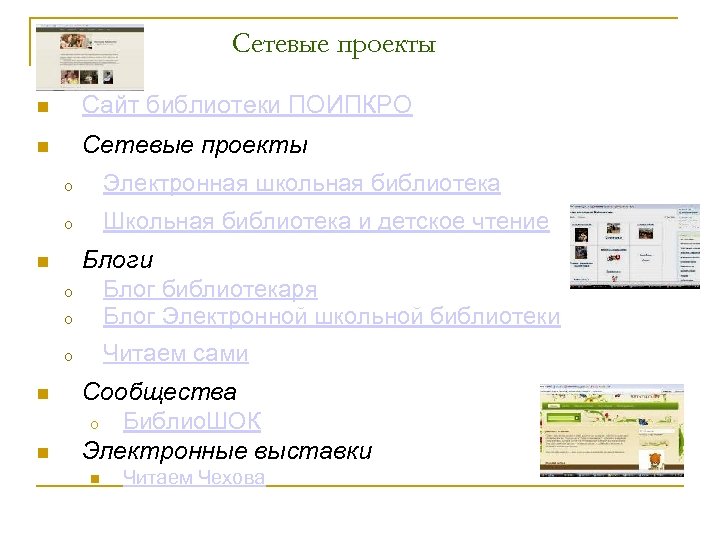Select the Электронные выставки heading
Image resolution: width=720 pixels, height=540 pixels.
pos(227,451)
